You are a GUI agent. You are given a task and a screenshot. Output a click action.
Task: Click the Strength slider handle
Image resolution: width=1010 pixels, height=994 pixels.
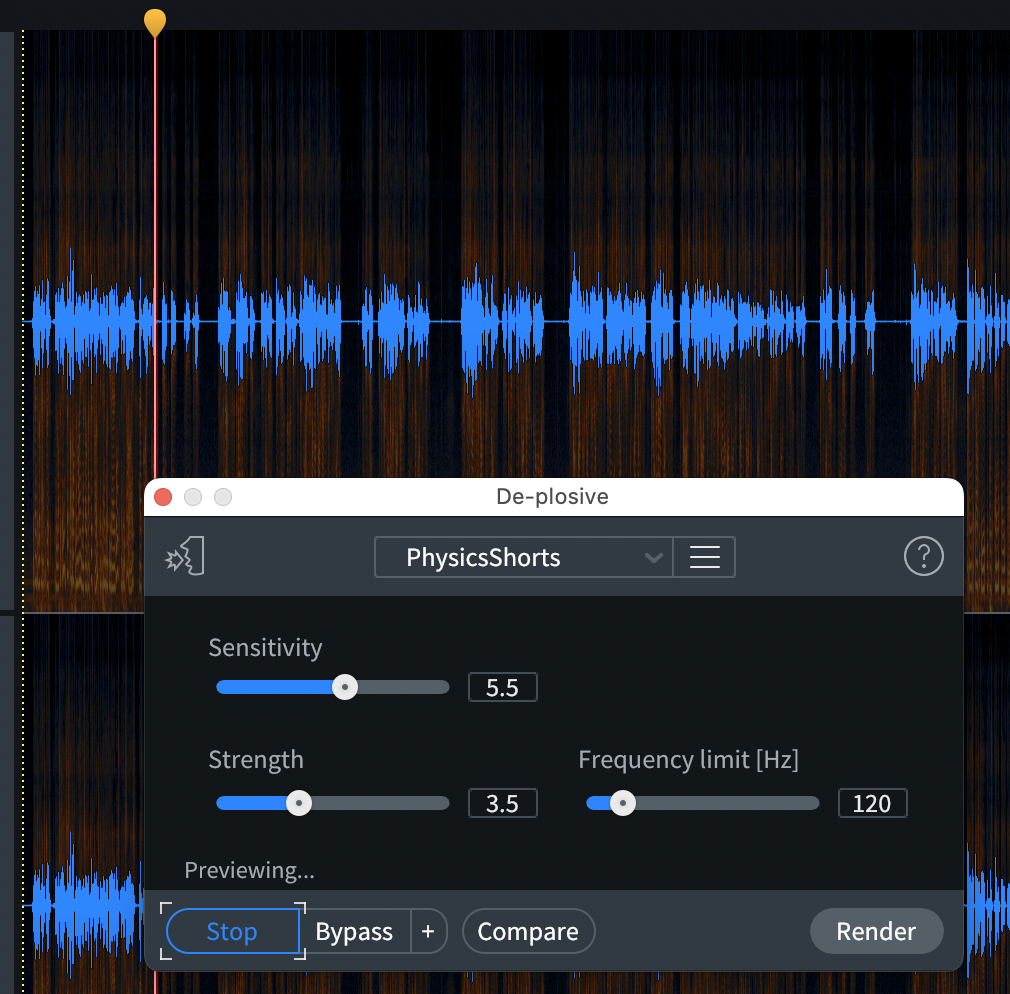coord(299,803)
